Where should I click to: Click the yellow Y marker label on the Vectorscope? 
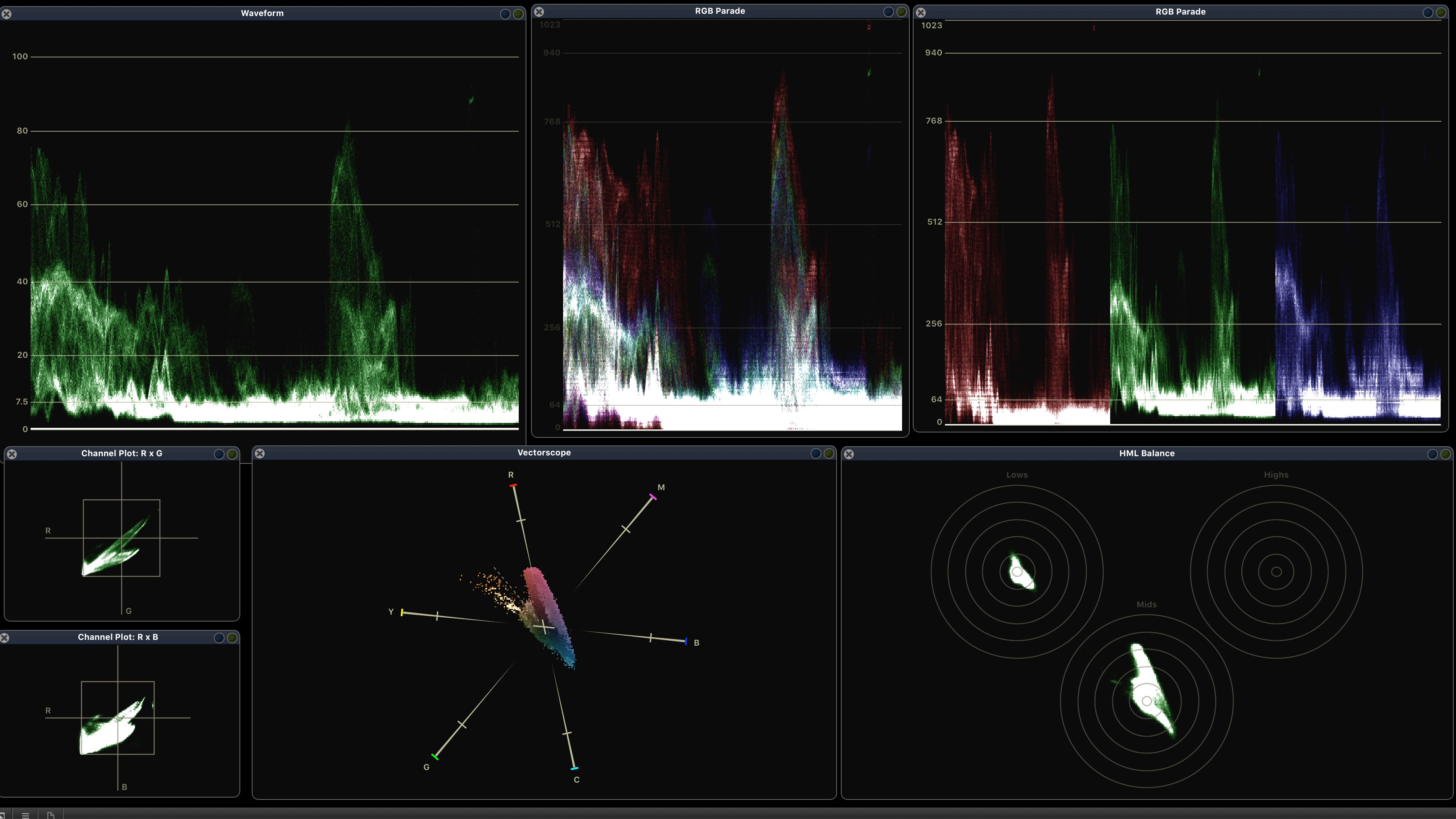tap(391, 612)
